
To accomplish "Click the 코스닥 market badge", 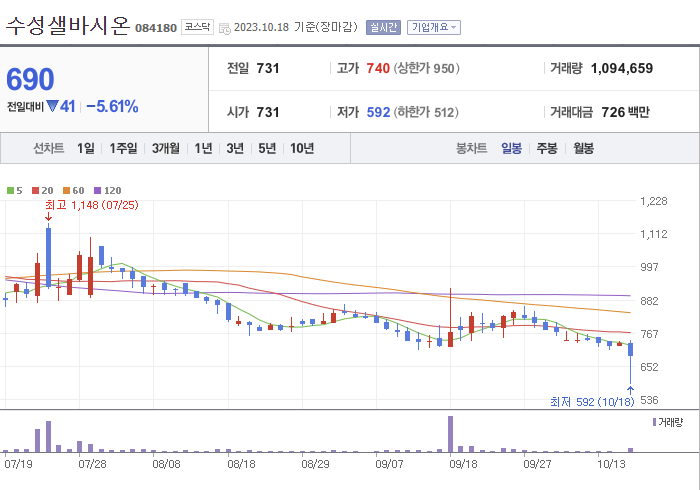I will (x=197, y=27).
